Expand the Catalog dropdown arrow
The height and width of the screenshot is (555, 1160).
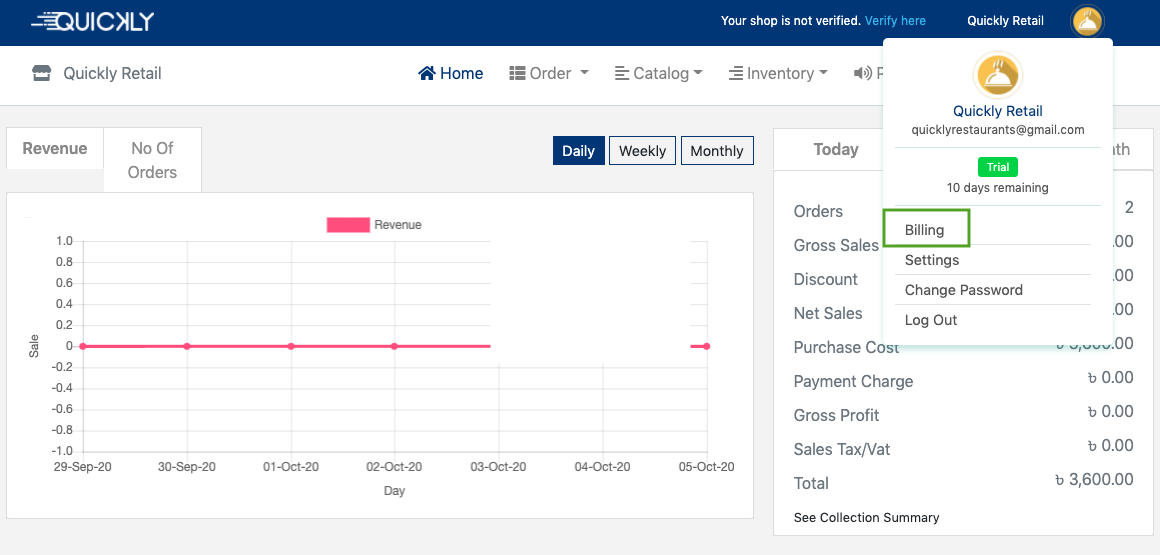coord(698,73)
